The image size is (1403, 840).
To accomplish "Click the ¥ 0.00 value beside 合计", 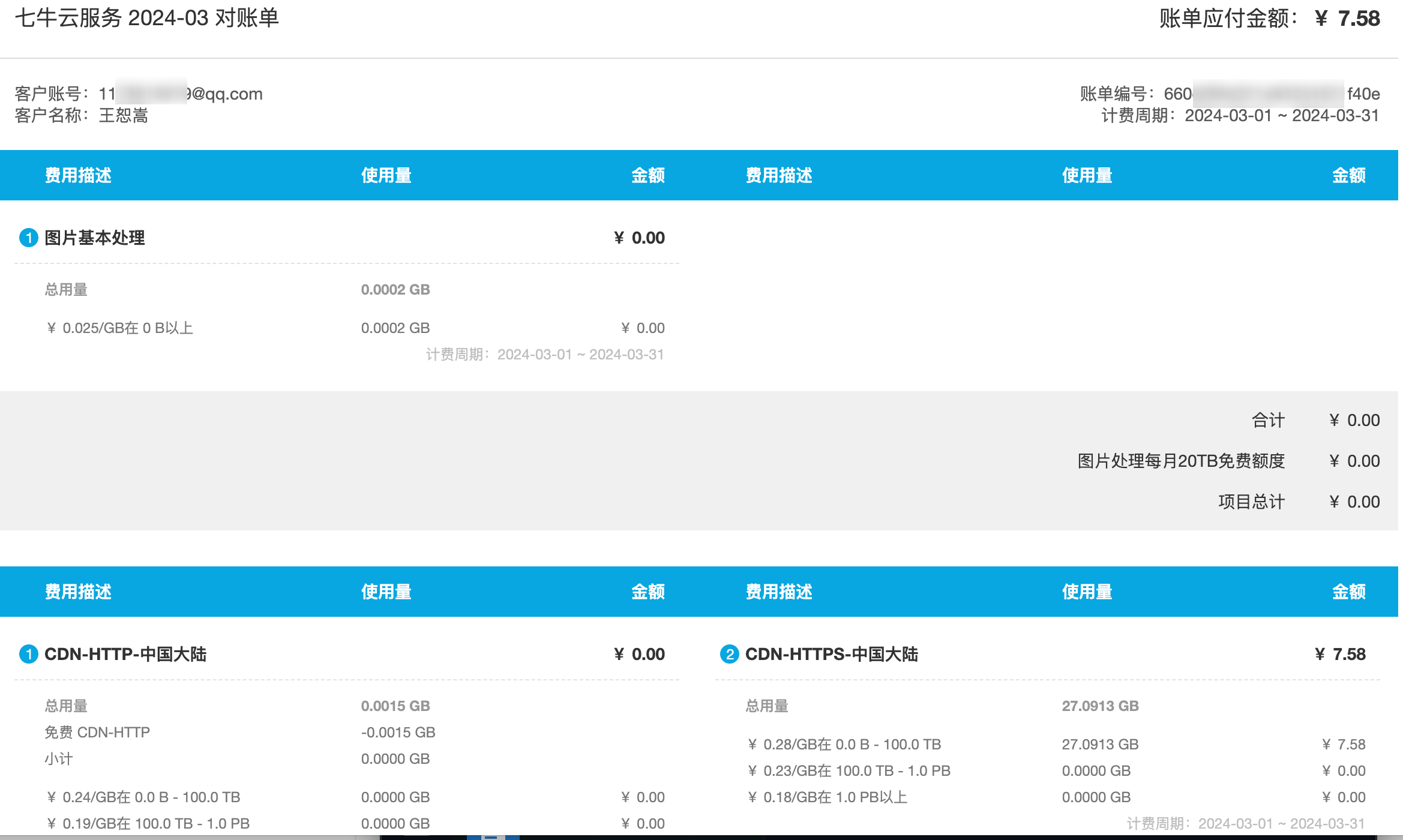I will [1354, 420].
